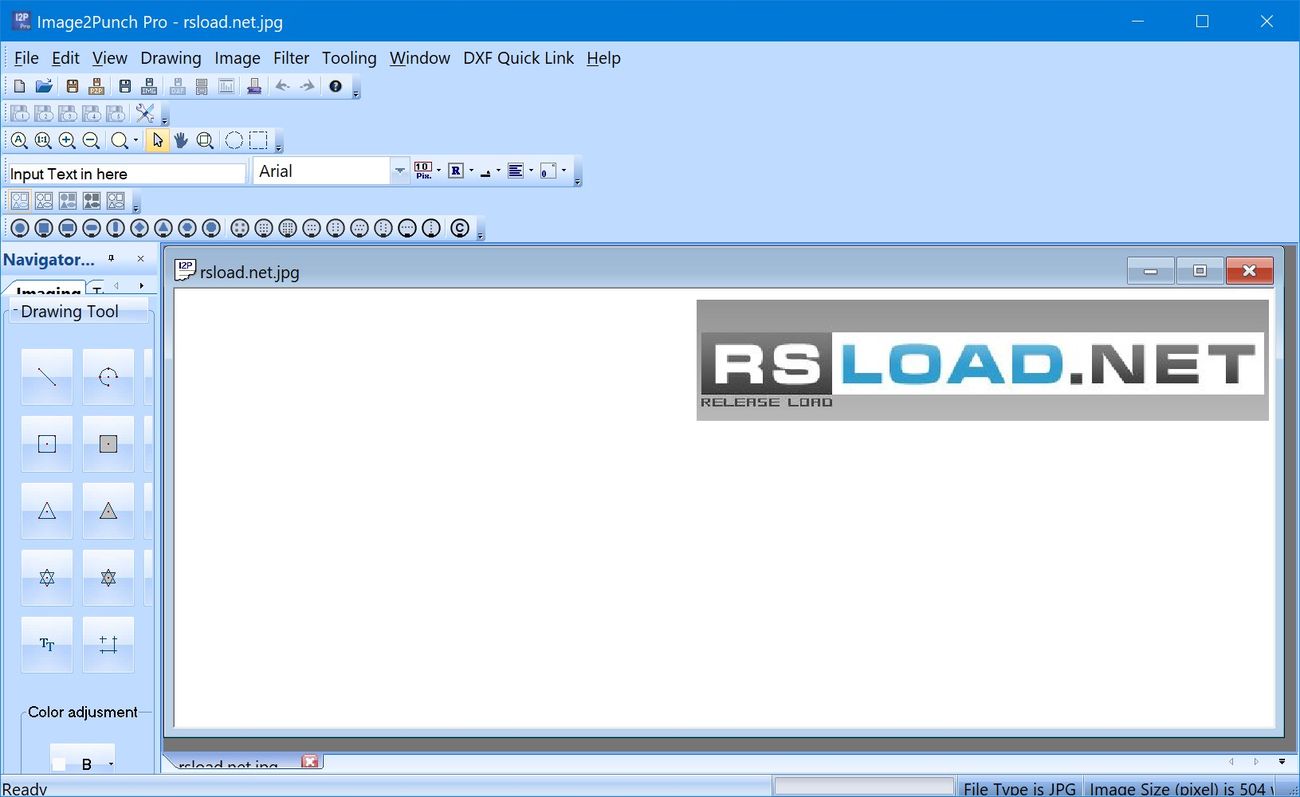The height and width of the screenshot is (797, 1300).
Task: Select the round punch tool shape
Action: pyautogui.click(x=20, y=228)
